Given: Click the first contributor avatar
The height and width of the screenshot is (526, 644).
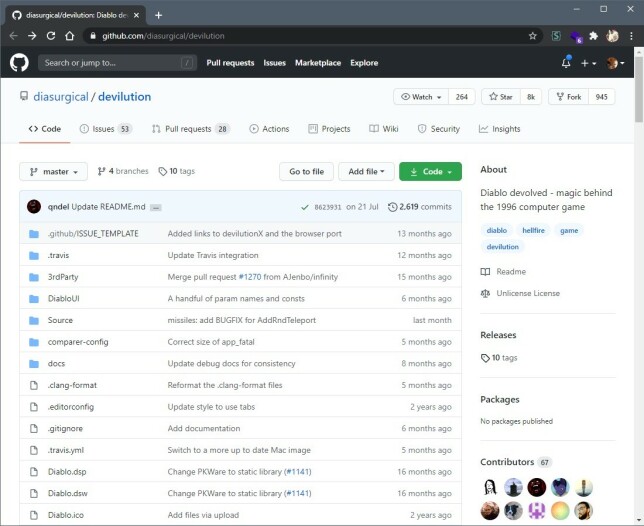Looking at the screenshot, I should (490, 487).
